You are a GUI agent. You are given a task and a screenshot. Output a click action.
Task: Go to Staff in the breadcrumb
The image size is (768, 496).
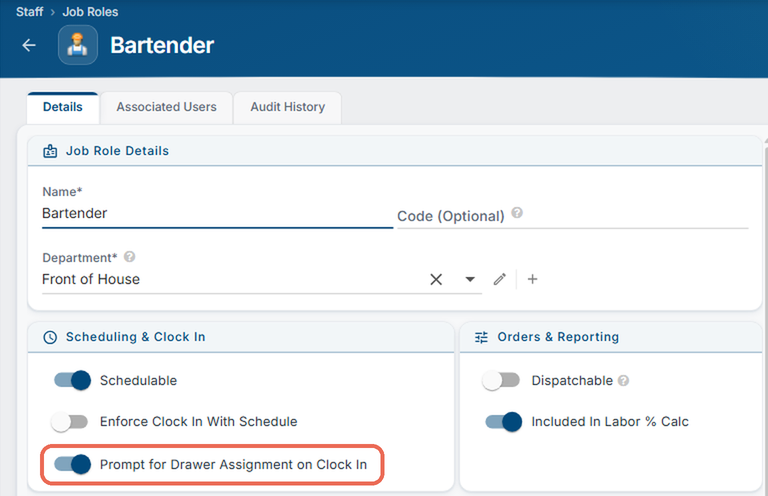pyautogui.click(x=29, y=12)
